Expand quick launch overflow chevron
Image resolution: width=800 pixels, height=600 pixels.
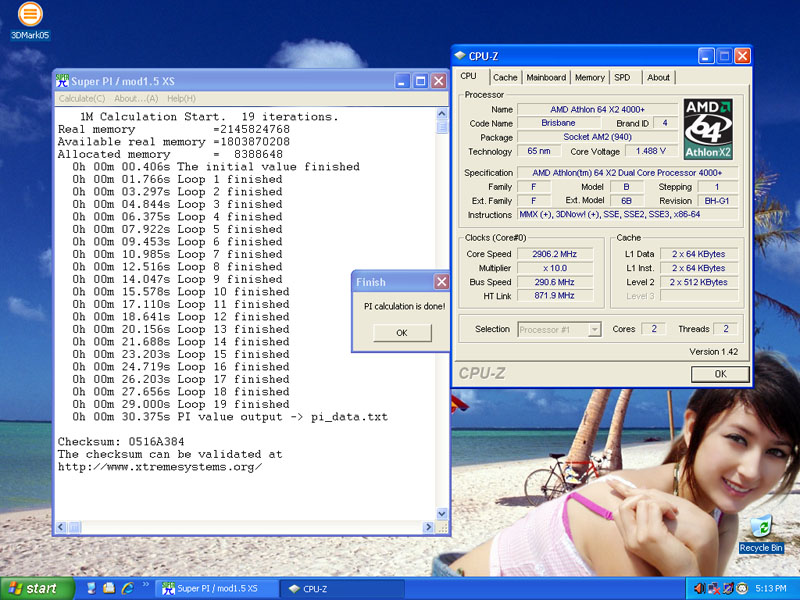coord(145,585)
